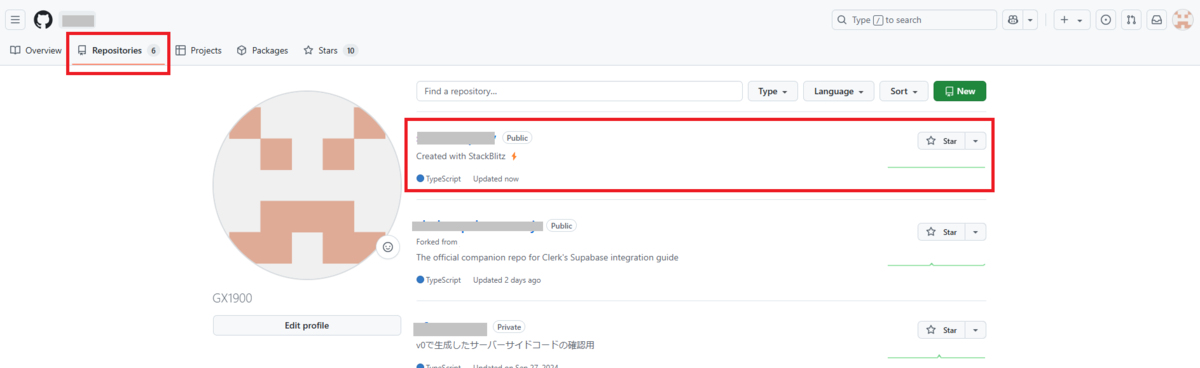
Task: Click the activity sparkline of StackBlitz repo
Action: tap(936, 167)
